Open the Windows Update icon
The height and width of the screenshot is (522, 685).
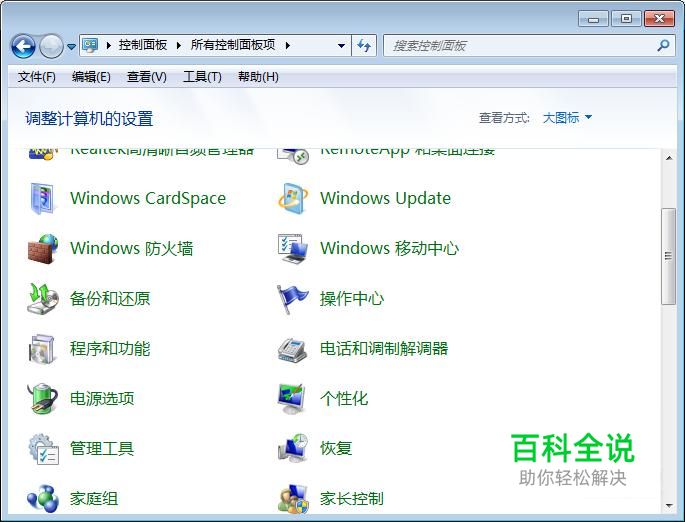[293, 198]
